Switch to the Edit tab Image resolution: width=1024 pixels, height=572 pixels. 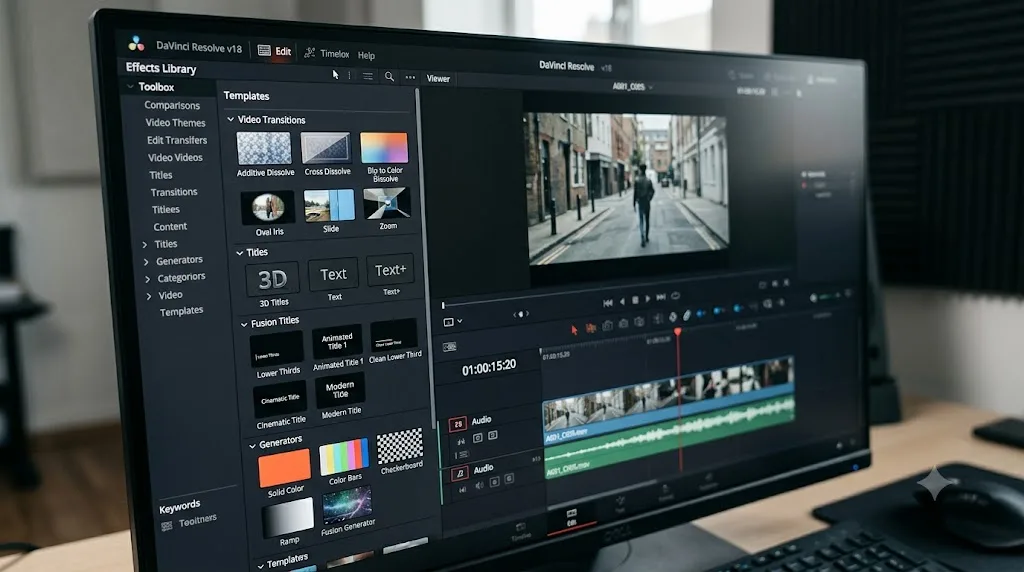pyautogui.click(x=274, y=52)
